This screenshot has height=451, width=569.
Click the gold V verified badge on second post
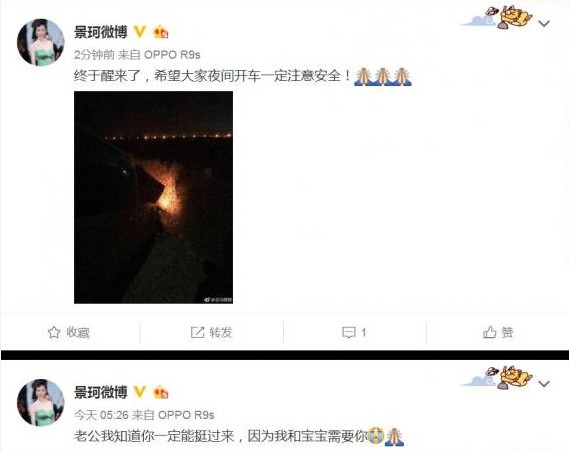[140, 392]
